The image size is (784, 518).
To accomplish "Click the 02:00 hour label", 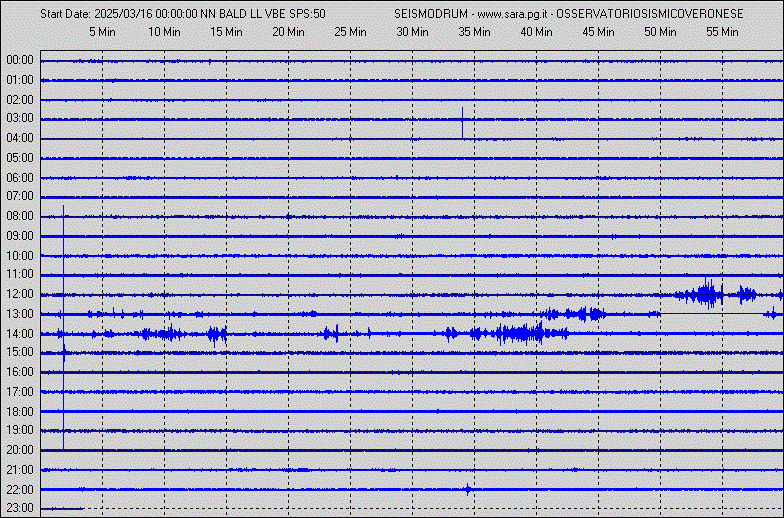I will (x=20, y=100).
